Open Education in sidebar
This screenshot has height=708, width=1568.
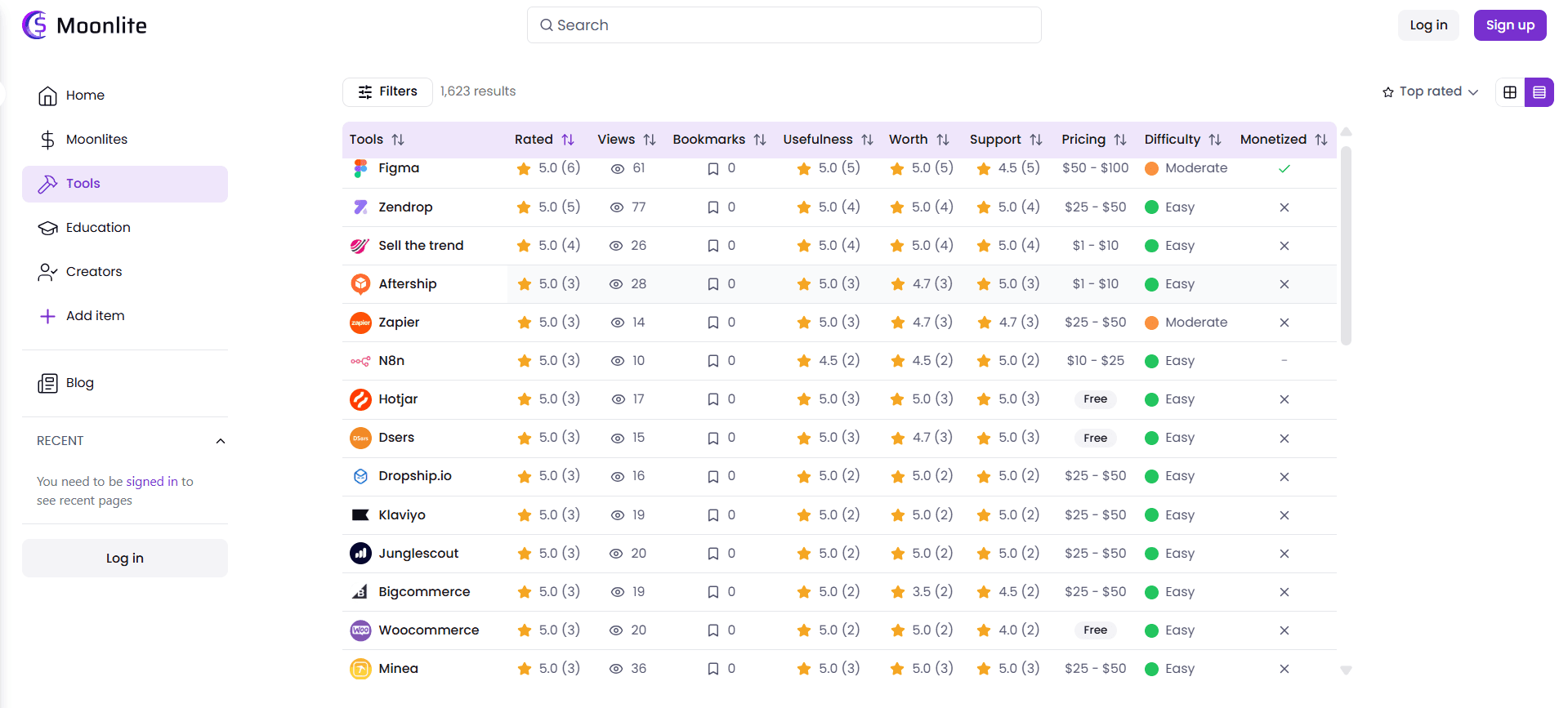[125, 228]
